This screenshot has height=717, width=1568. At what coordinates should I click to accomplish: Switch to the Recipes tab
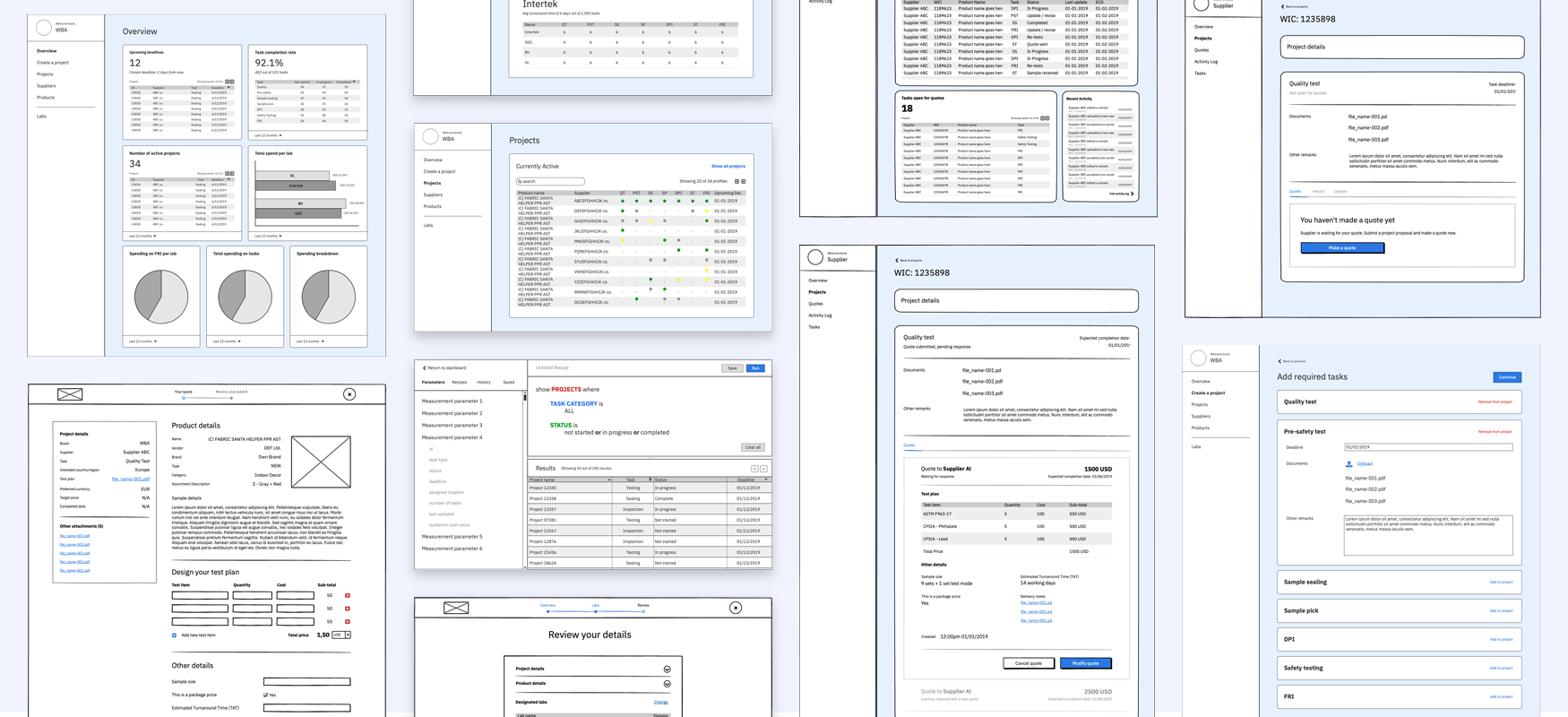(x=459, y=383)
